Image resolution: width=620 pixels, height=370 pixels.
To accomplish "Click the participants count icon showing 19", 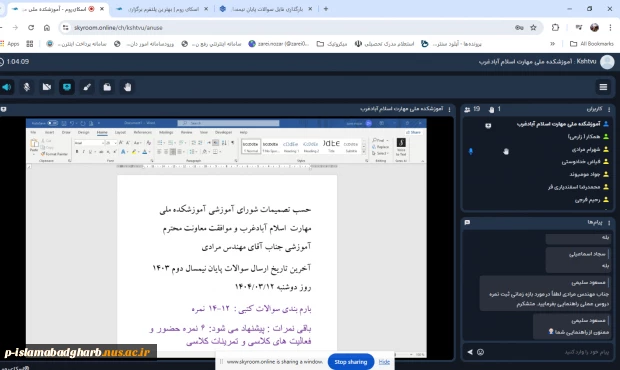I will pyautogui.click(x=467, y=109).
